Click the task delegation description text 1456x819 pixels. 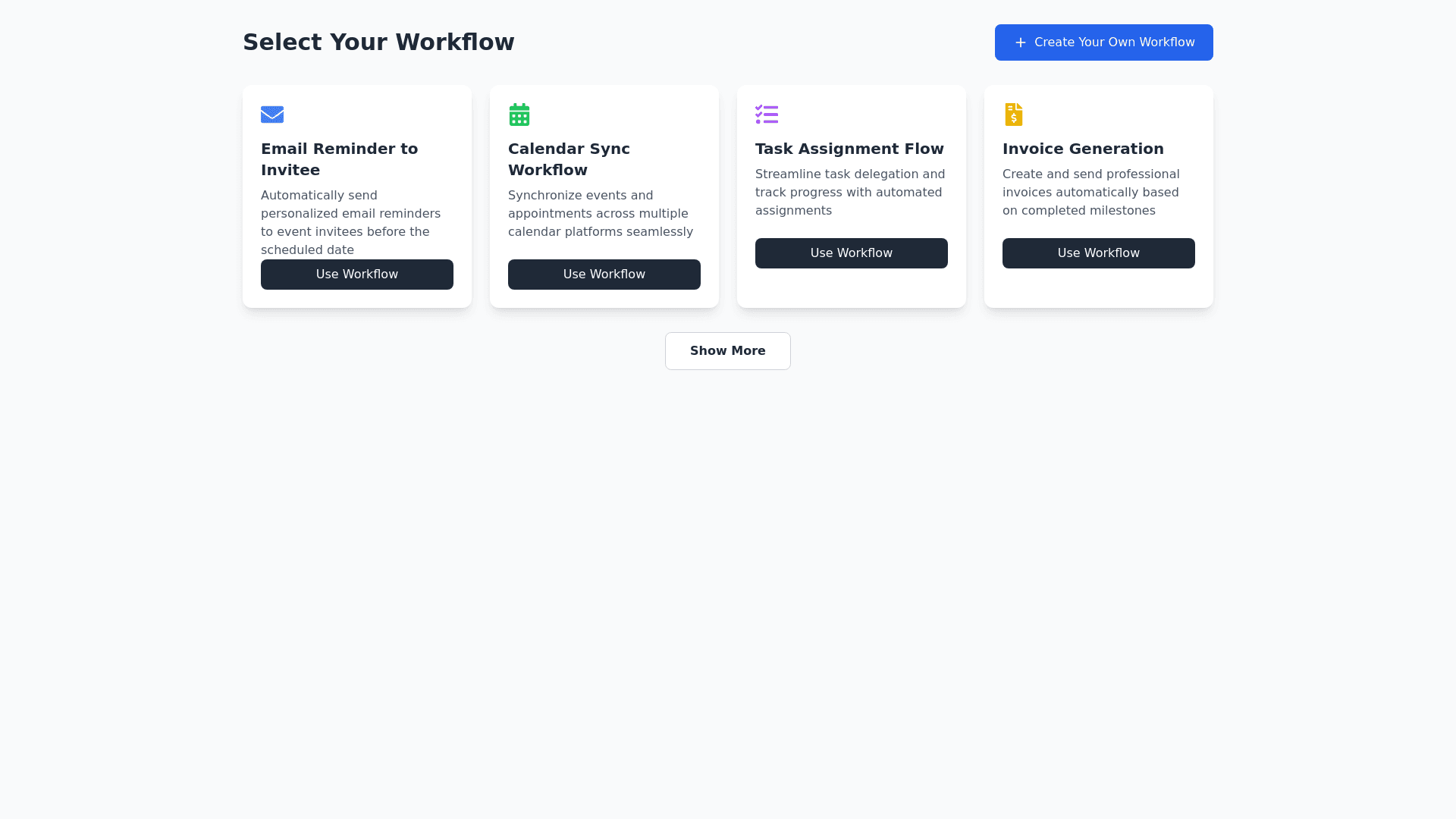(850, 193)
